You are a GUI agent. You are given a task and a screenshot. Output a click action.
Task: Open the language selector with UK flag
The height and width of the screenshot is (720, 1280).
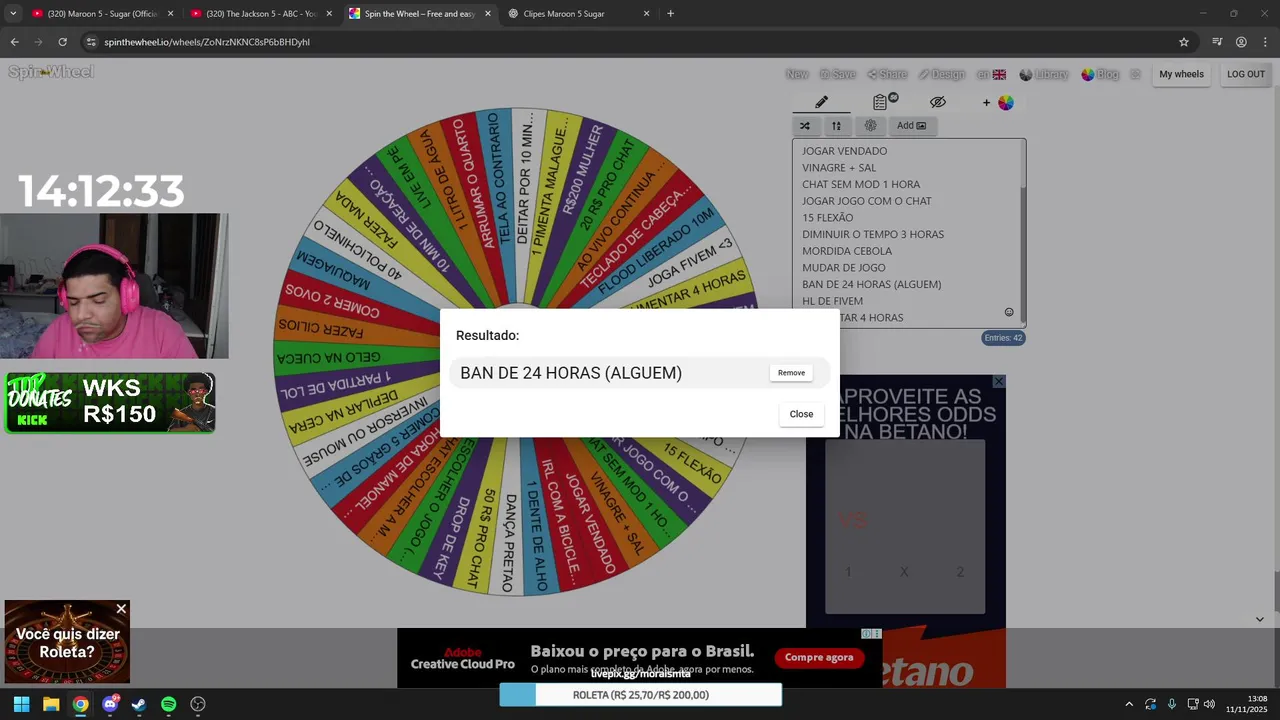pos(991,74)
